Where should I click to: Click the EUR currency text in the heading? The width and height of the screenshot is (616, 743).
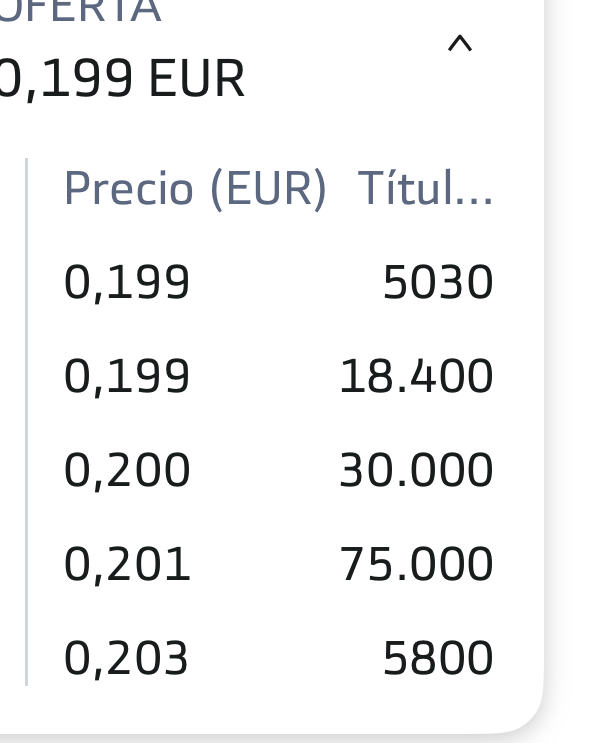pyautogui.click(x=197, y=79)
